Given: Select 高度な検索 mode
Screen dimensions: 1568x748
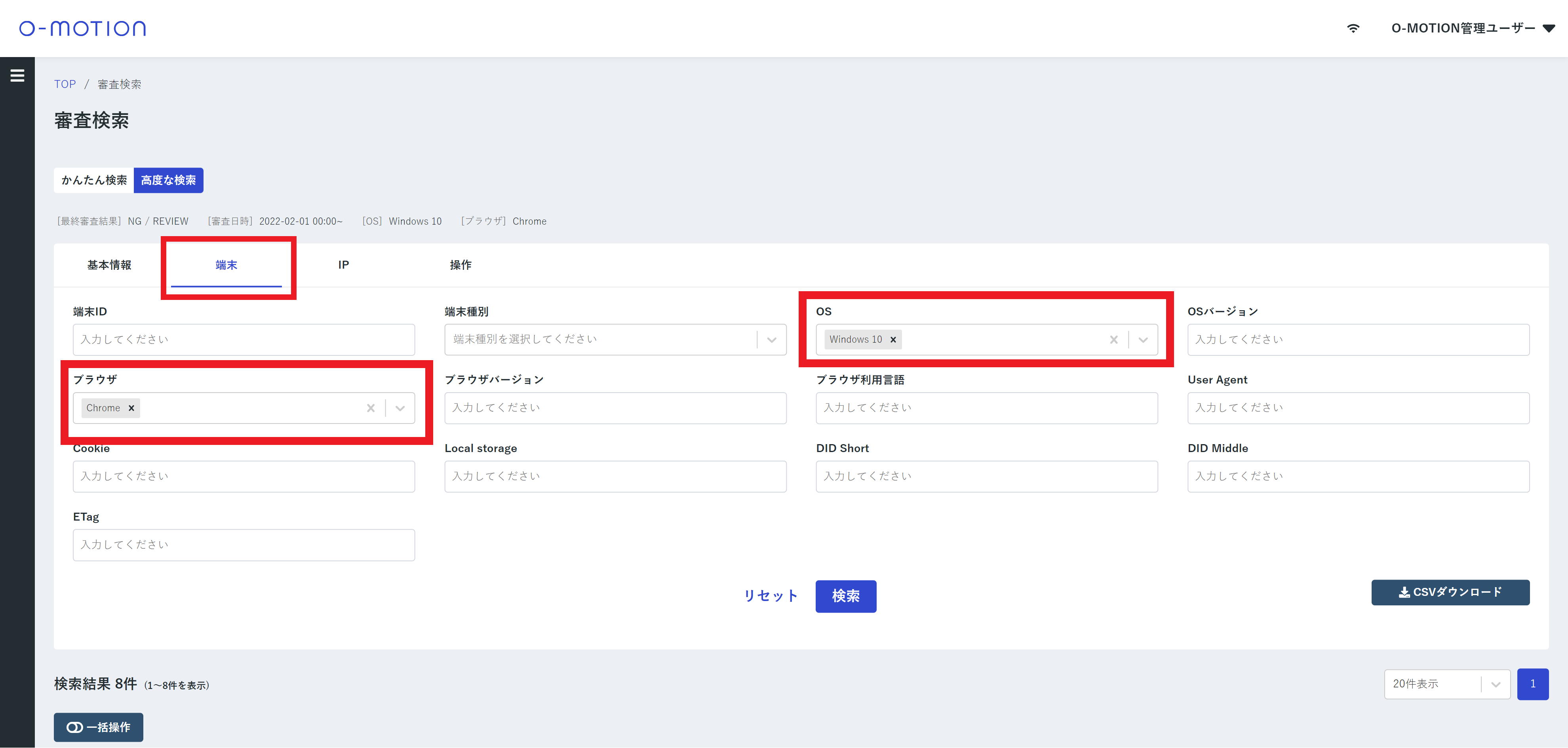Looking at the screenshot, I should click(169, 180).
